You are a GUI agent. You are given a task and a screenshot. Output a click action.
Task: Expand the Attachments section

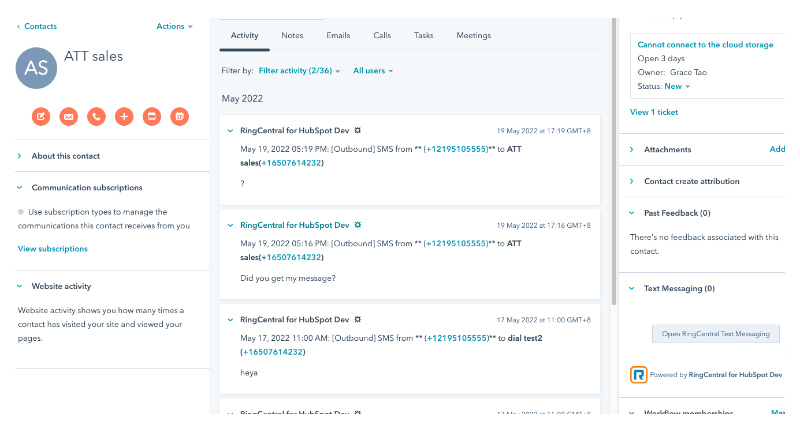[667, 149]
